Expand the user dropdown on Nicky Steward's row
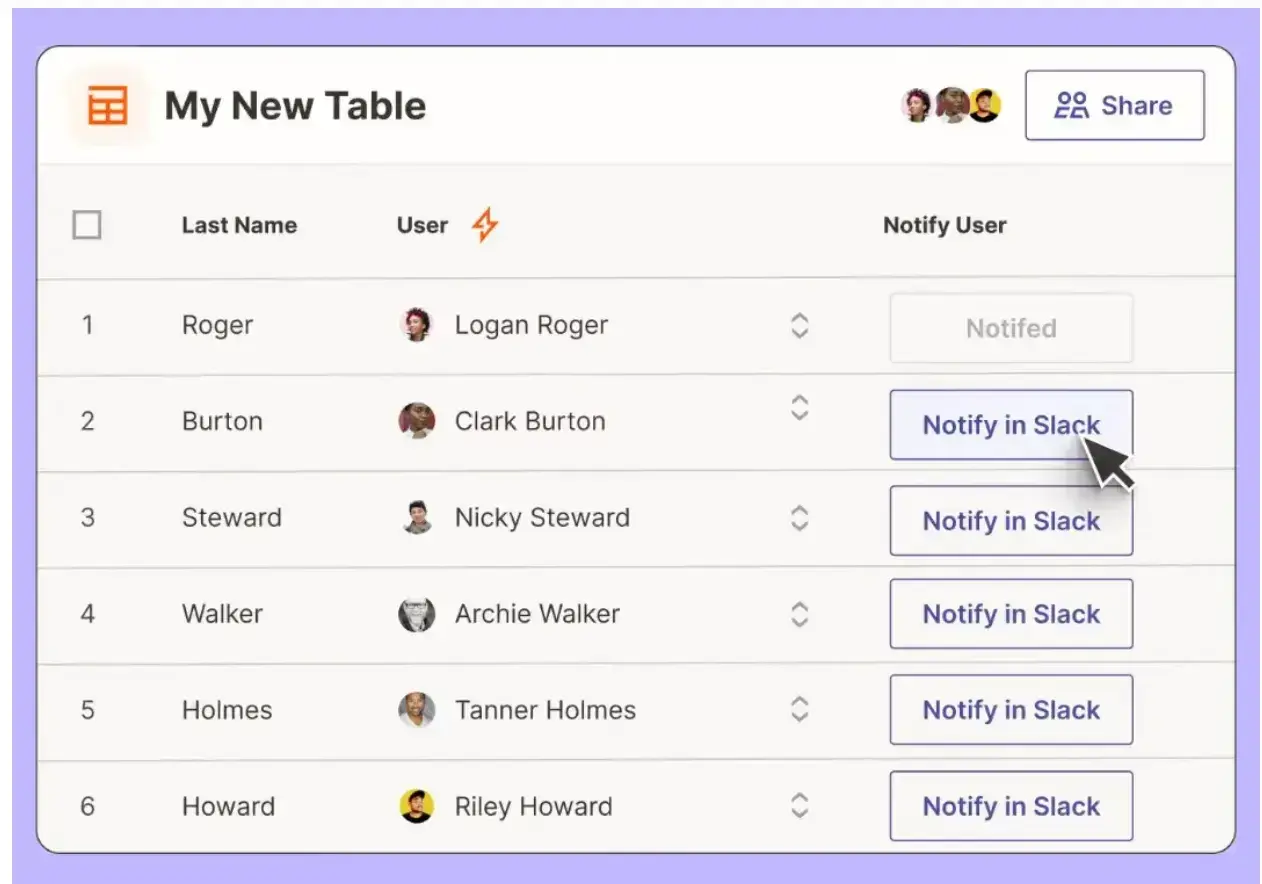The width and height of the screenshot is (1262, 884). pyautogui.click(x=799, y=517)
